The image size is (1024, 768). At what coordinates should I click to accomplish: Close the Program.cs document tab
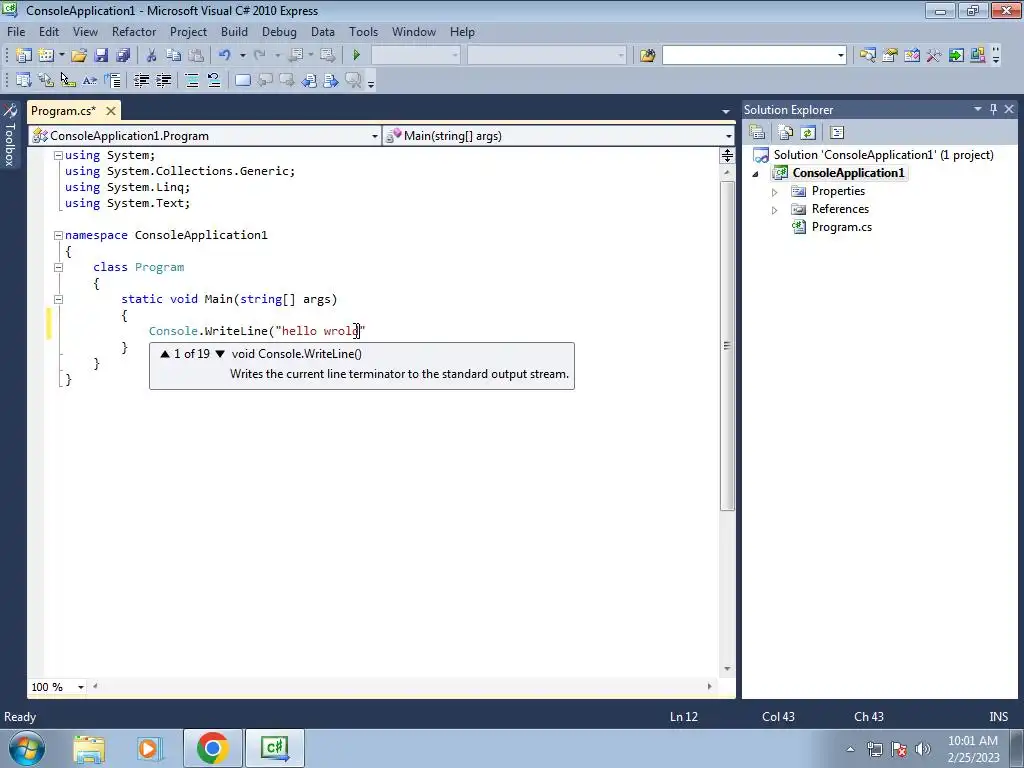[x=111, y=110]
